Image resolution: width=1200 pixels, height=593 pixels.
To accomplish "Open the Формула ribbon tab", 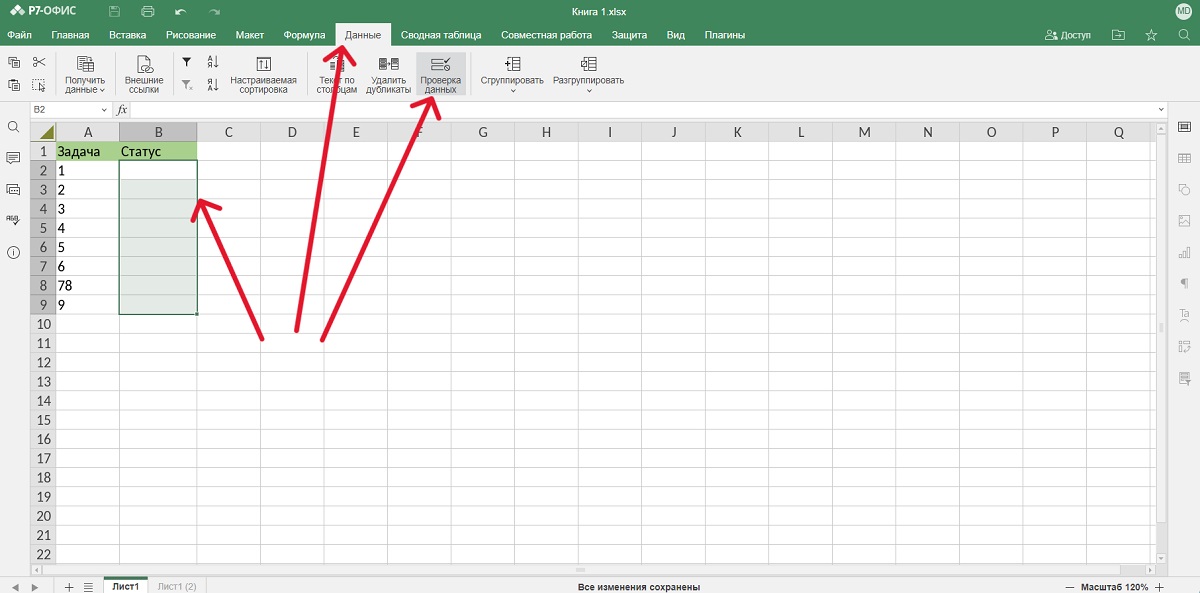I will pyautogui.click(x=304, y=35).
